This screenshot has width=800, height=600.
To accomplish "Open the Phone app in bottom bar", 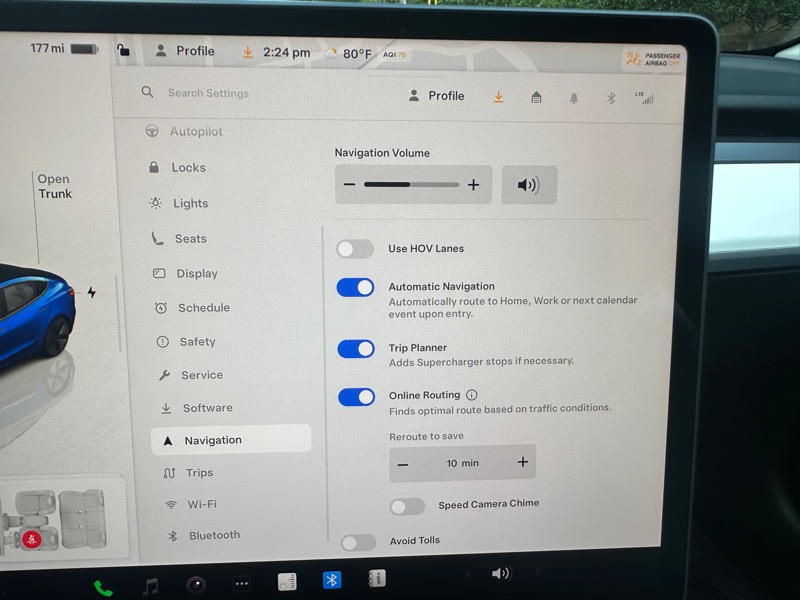I will [x=103, y=588].
